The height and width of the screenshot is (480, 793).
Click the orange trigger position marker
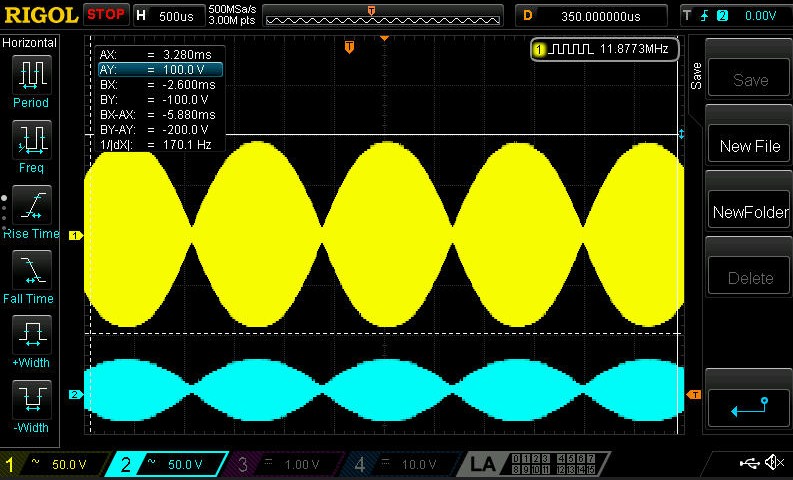[349, 48]
